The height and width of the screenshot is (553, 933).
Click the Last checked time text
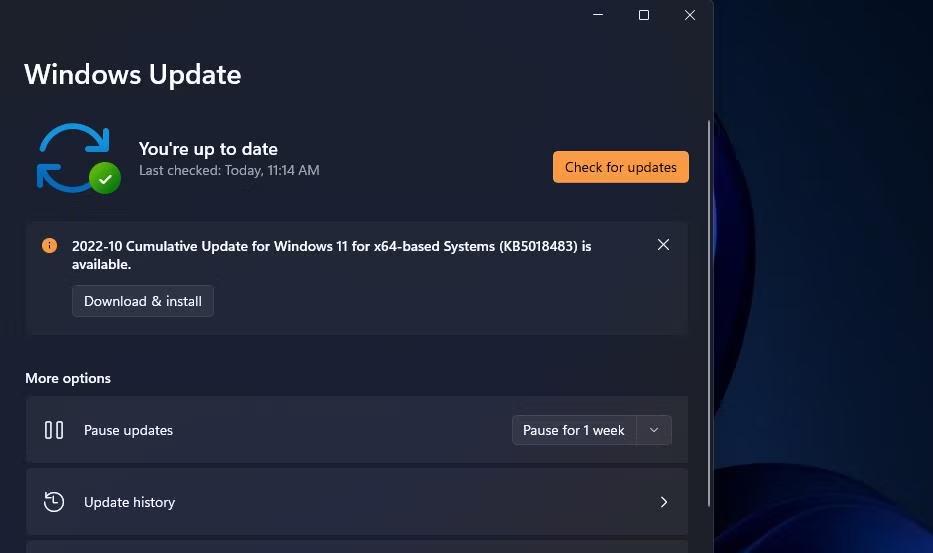click(229, 170)
